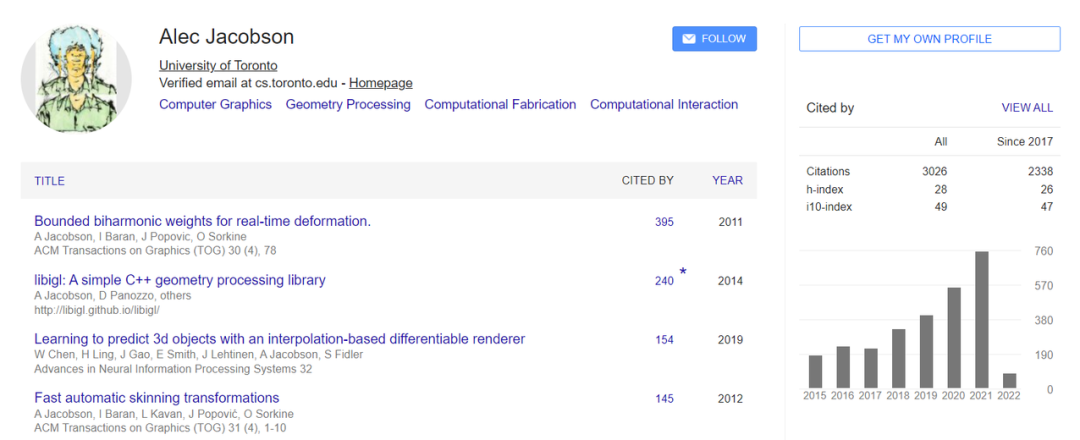Click the 154 citation count

pos(664,340)
